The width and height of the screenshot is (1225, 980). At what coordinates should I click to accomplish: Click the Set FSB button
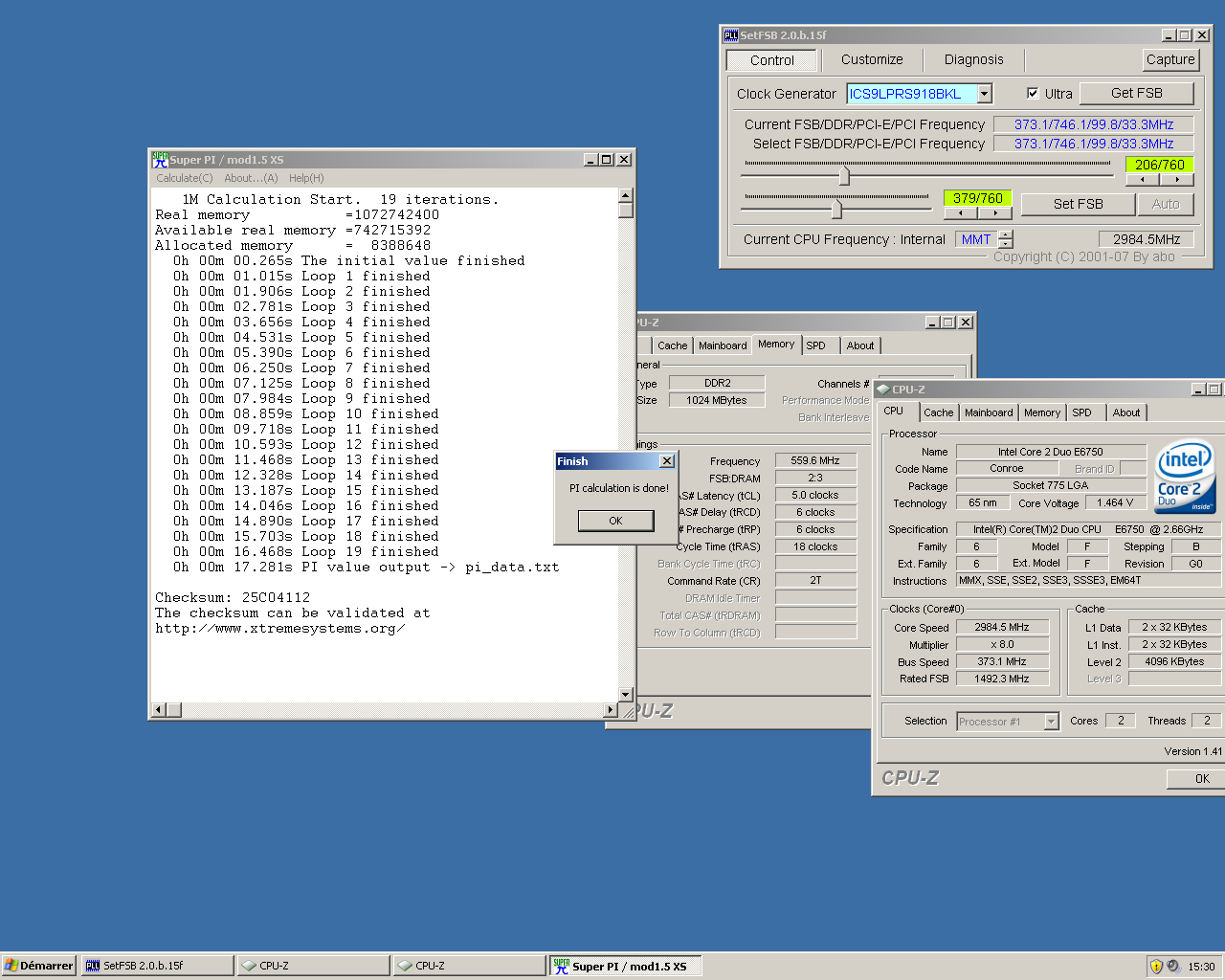(1079, 204)
